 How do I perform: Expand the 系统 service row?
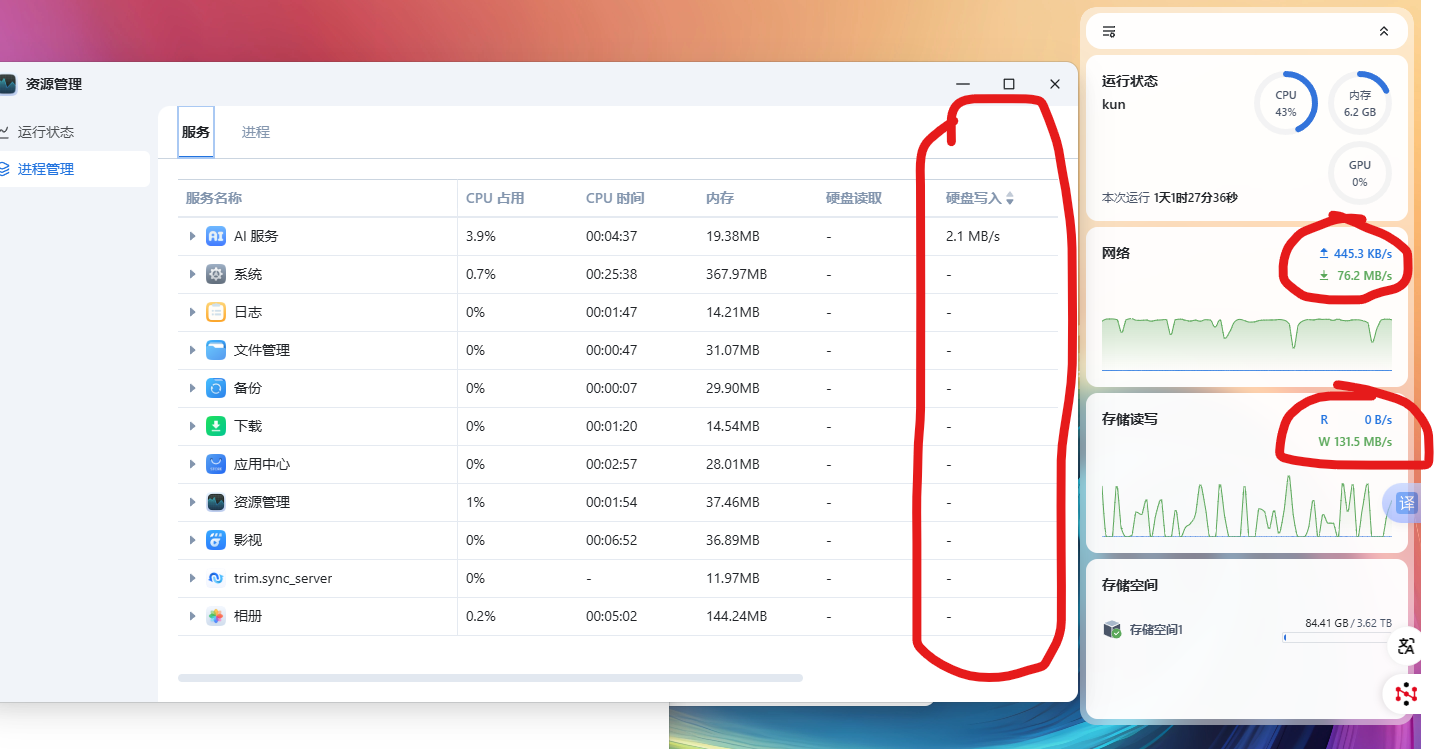point(192,274)
